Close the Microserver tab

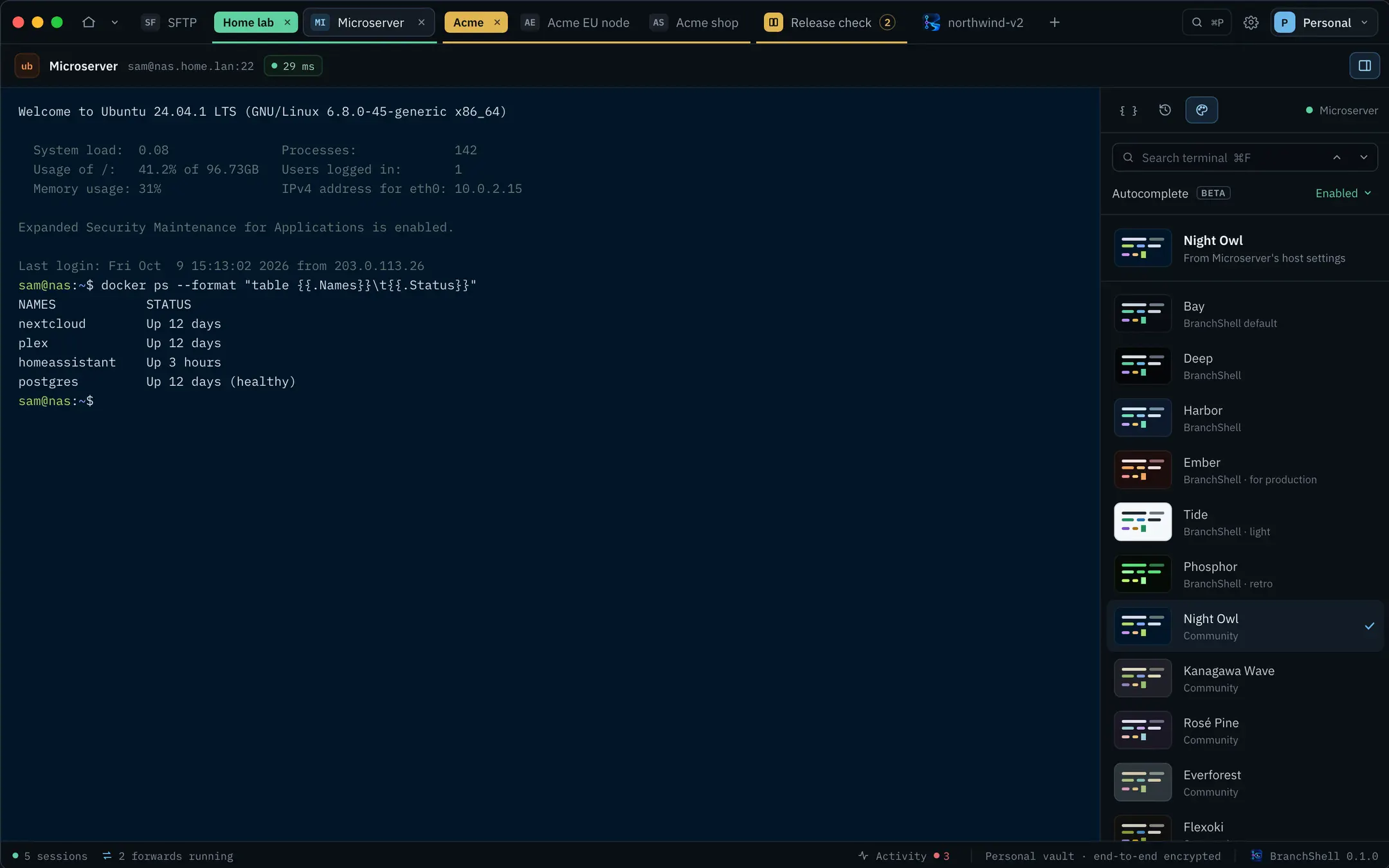point(421,23)
